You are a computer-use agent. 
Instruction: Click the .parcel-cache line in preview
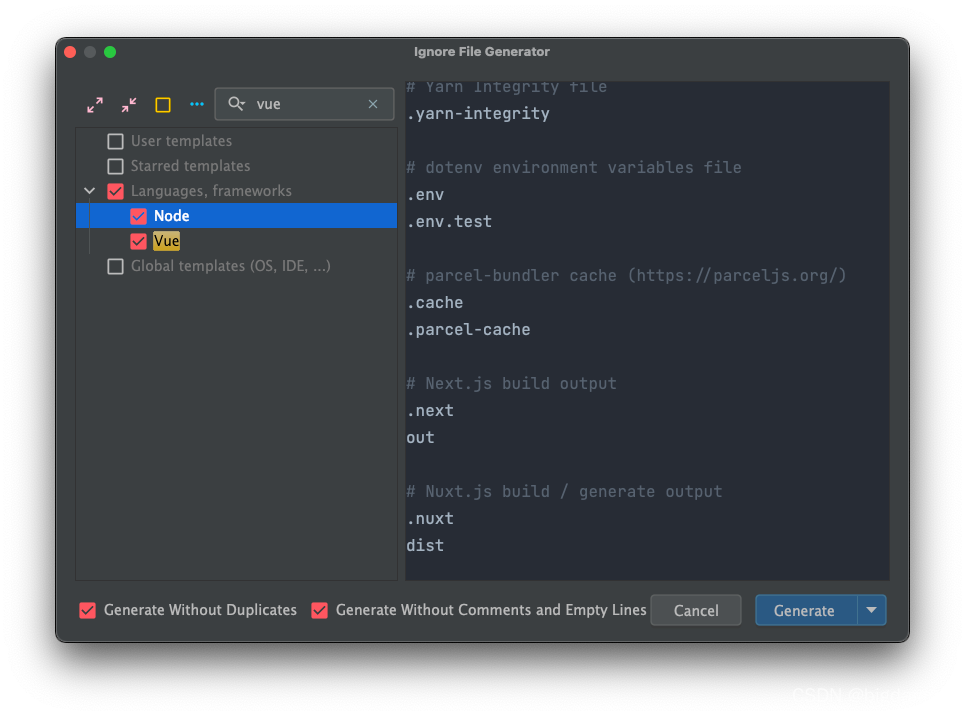tap(468, 330)
